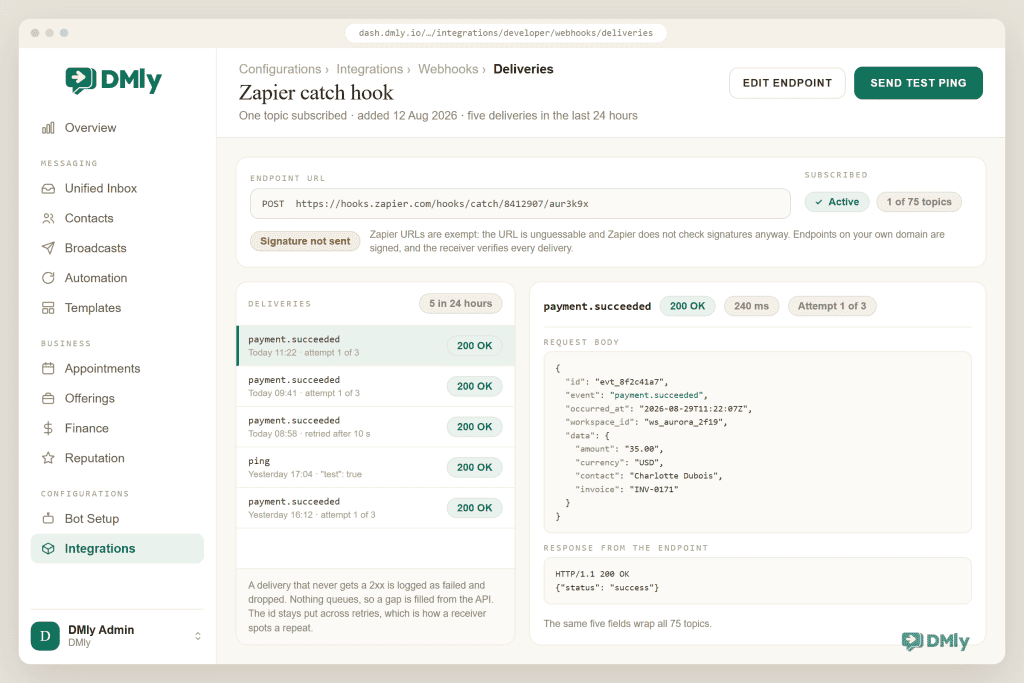This screenshot has width=1024, height=683.
Task: Click the endpoint URL field
Action: coord(520,204)
